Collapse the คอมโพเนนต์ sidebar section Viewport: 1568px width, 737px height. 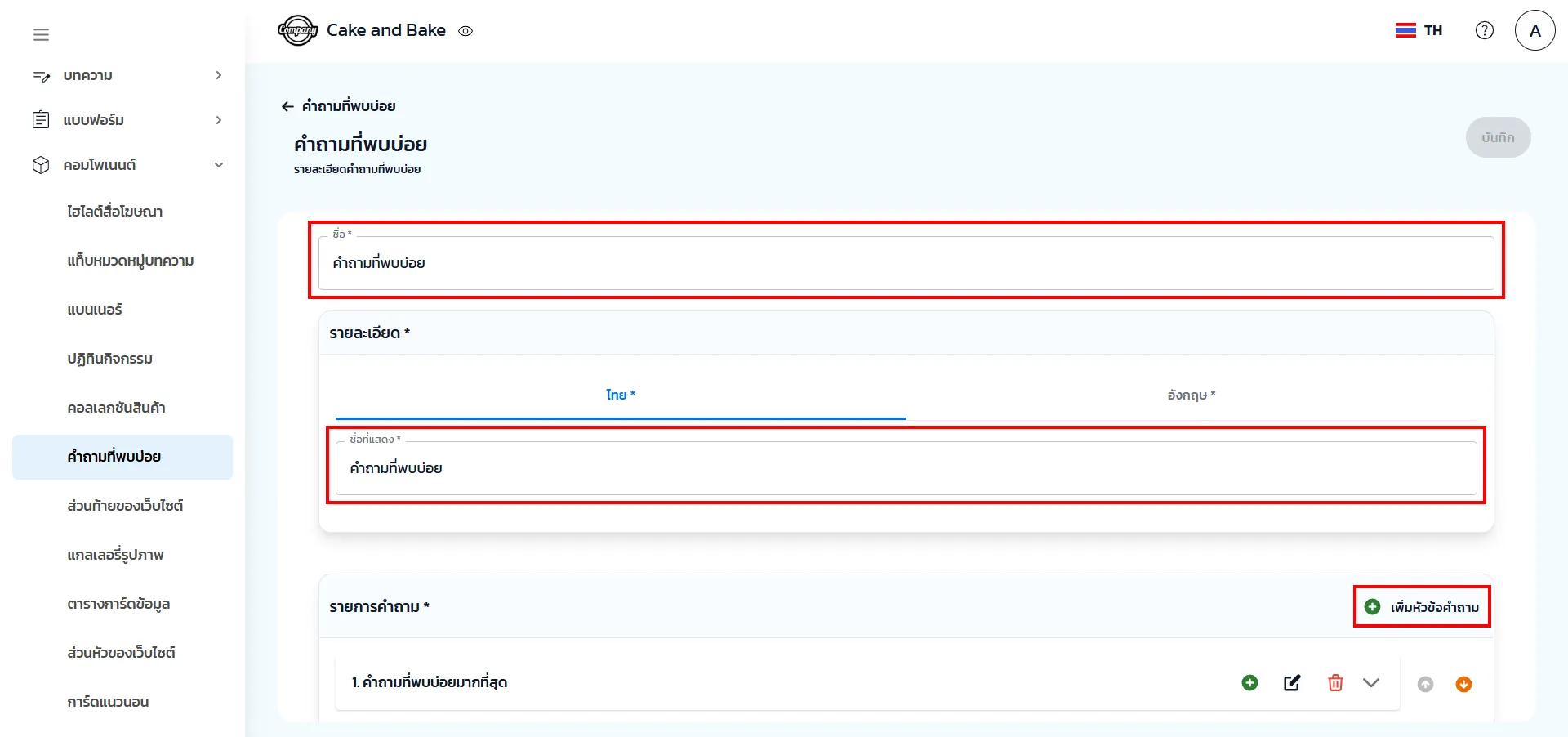coord(218,165)
